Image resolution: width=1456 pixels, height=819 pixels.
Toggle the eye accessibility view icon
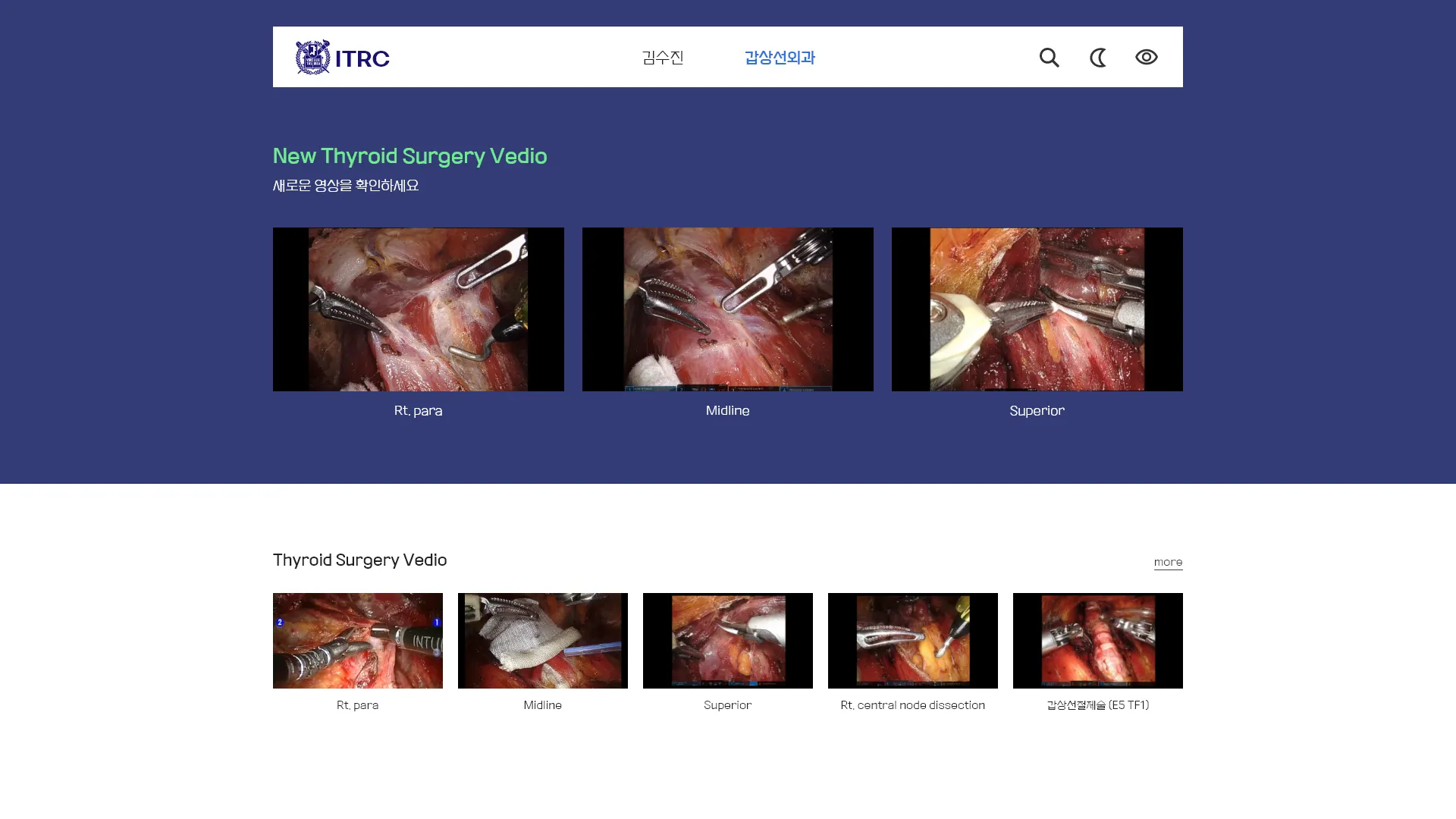1146,57
